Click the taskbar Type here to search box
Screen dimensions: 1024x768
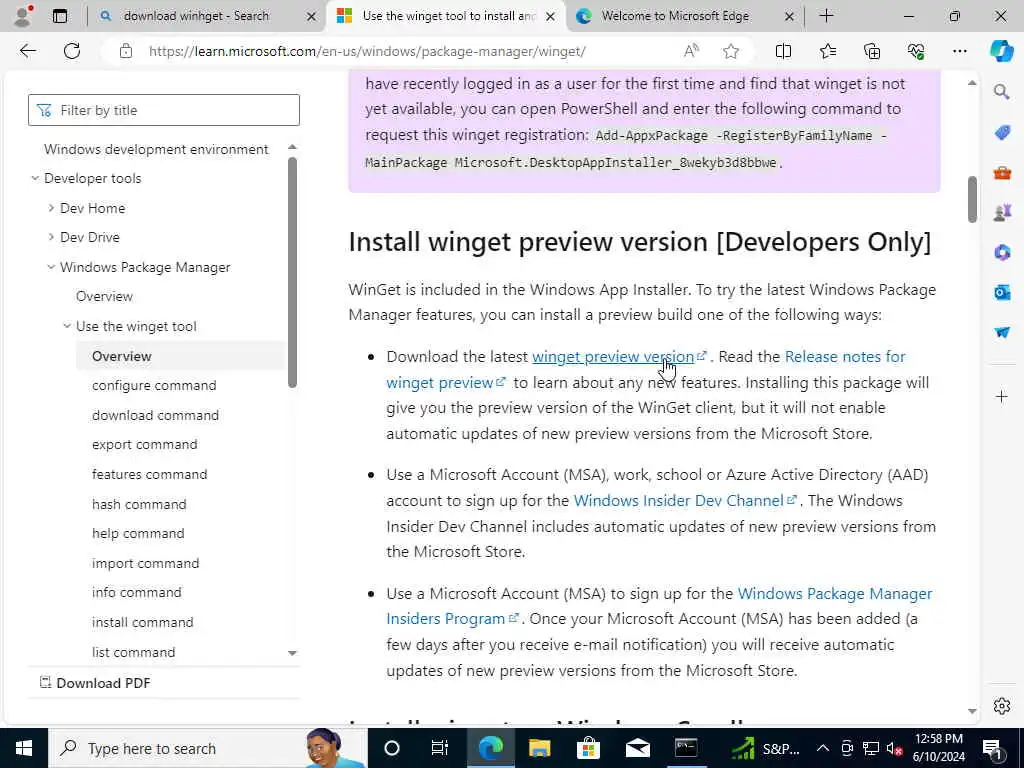click(206, 748)
